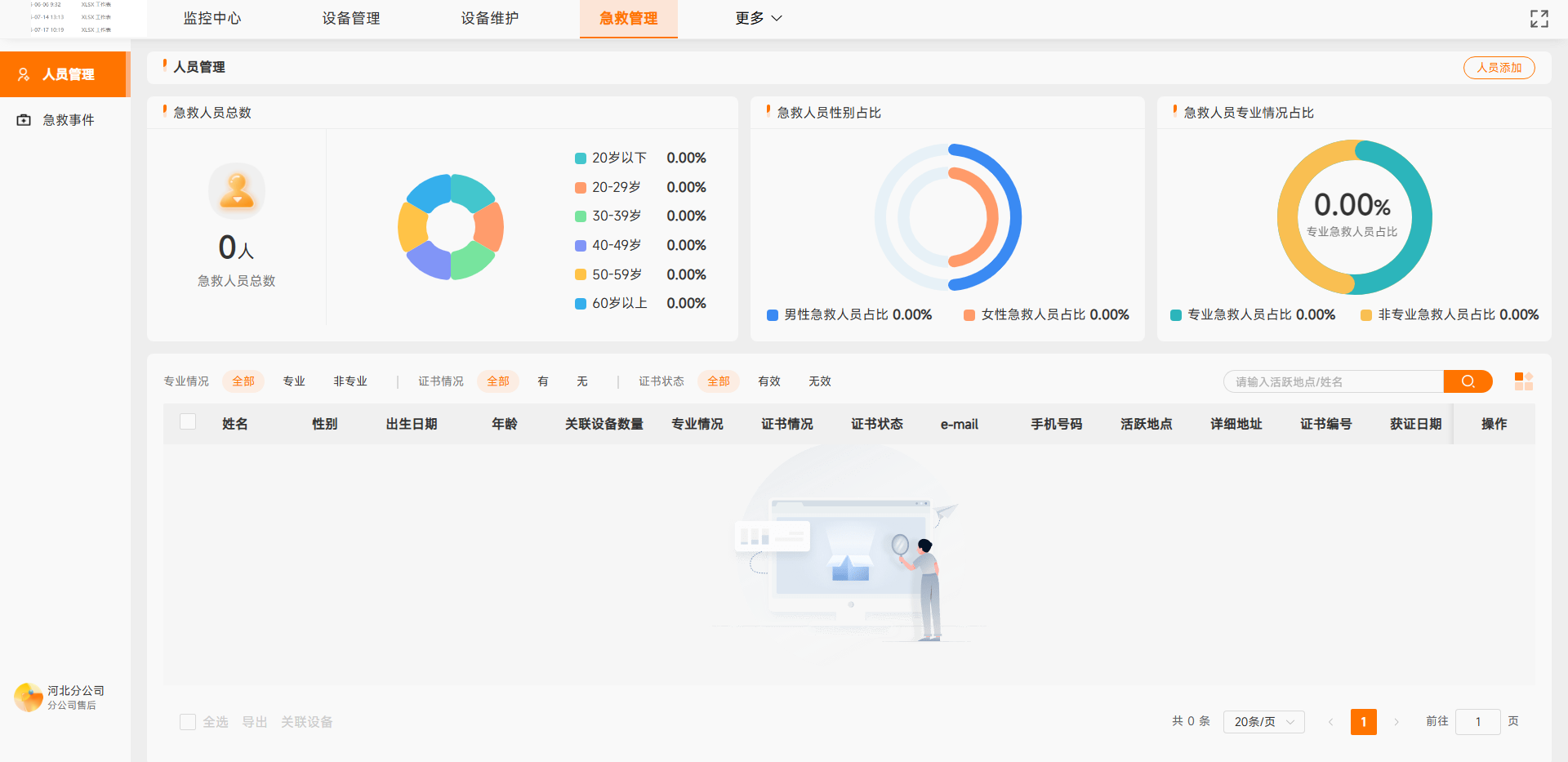Image resolution: width=1568 pixels, height=762 pixels.
Task: Select the 急救管理 tab
Action: coord(629,18)
